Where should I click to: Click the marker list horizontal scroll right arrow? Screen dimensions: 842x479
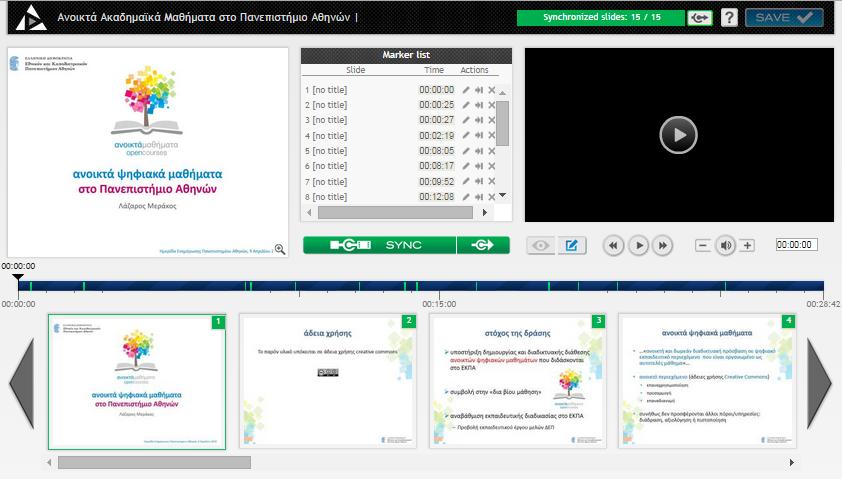pyautogui.click(x=485, y=213)
